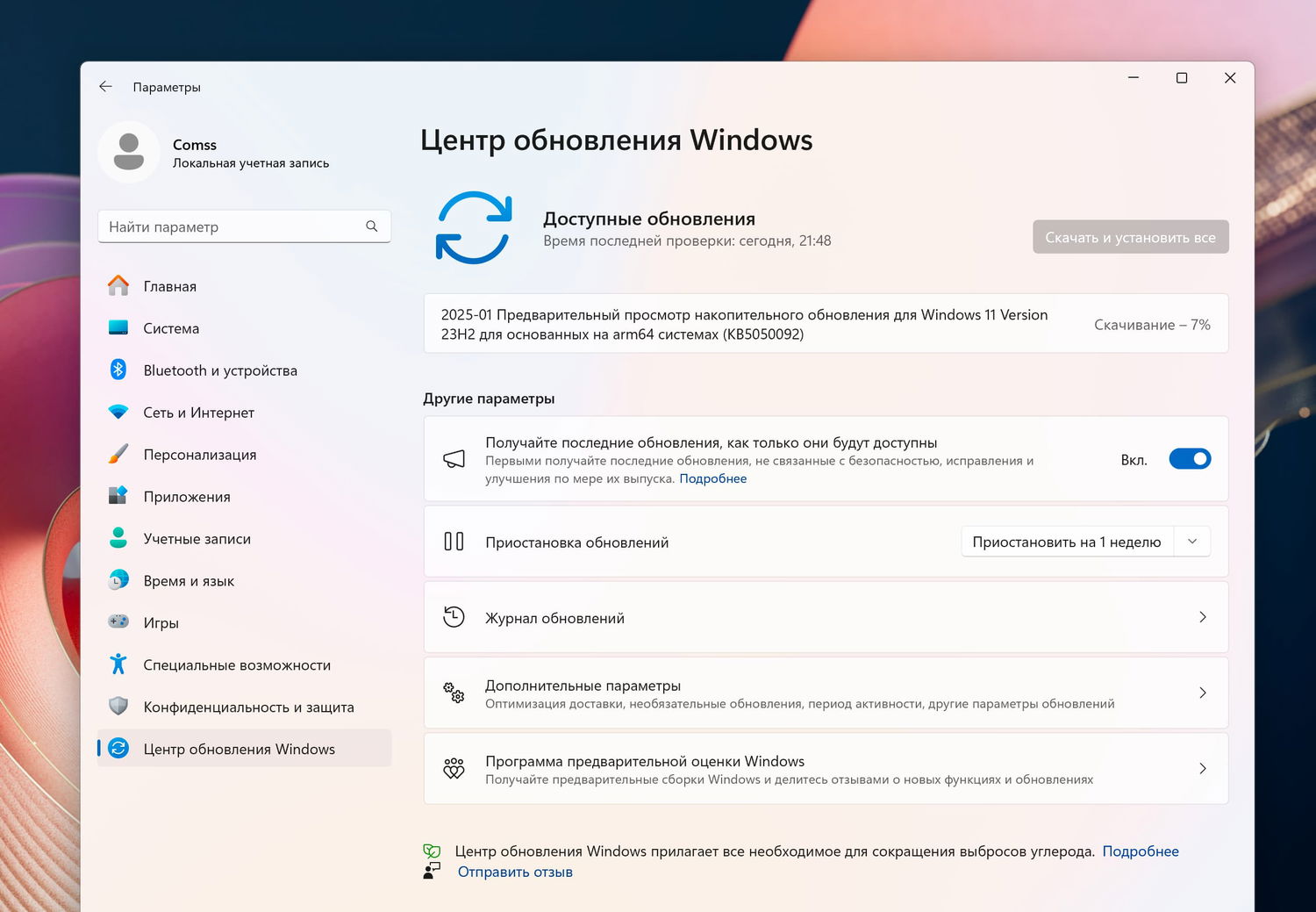The image size is (1316, 912).
Task: Click the search magnifier icon
Action: [x=372, y=226]
